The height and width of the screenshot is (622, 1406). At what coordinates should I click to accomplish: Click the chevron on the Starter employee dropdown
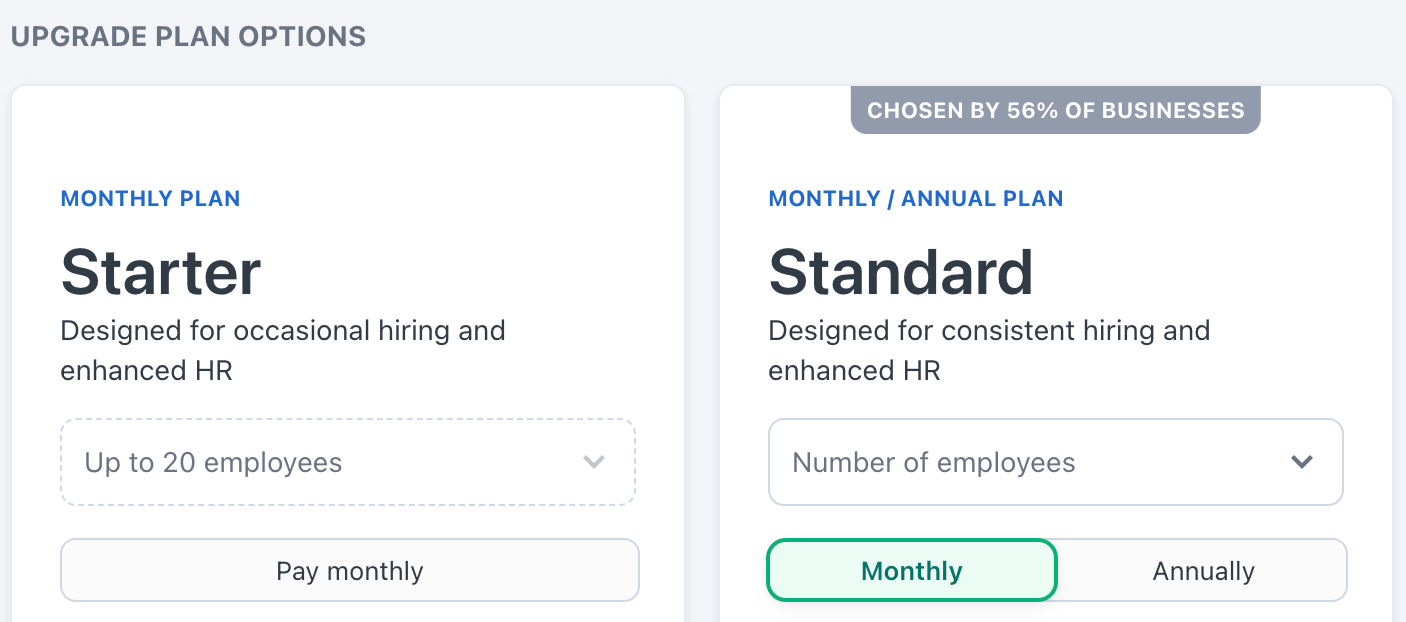594,462
